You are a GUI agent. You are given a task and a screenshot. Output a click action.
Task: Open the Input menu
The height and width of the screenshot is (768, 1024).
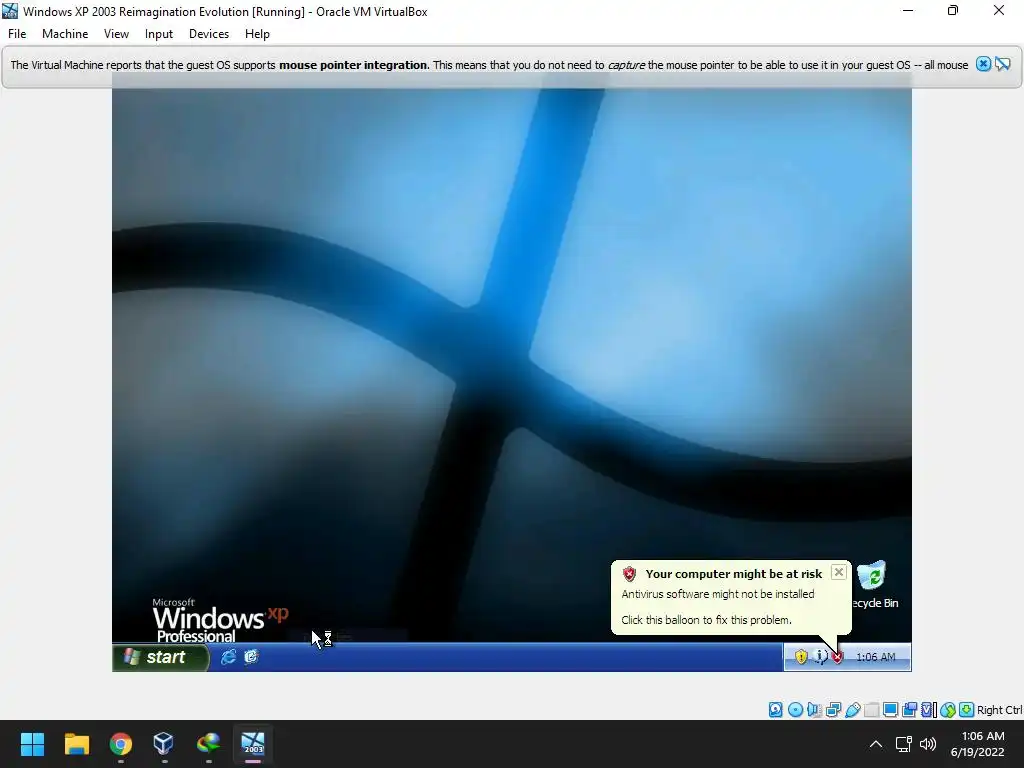click(x=159, y=34)
